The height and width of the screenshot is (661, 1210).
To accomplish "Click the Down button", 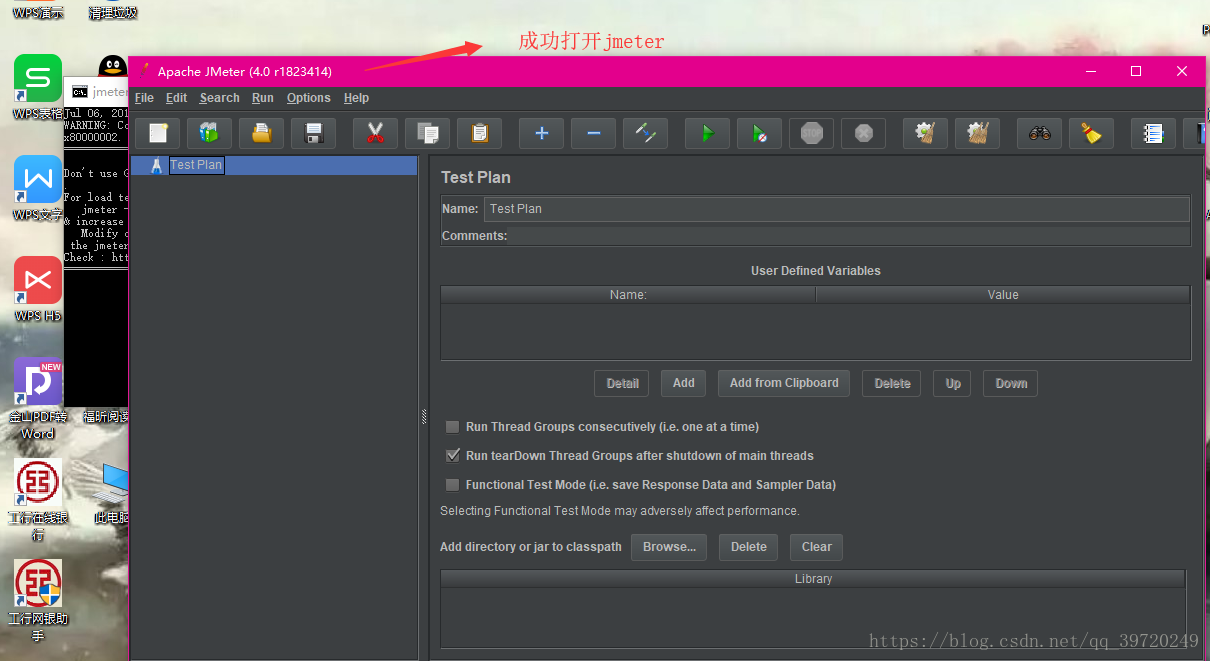I will (x=1011, y=383).
